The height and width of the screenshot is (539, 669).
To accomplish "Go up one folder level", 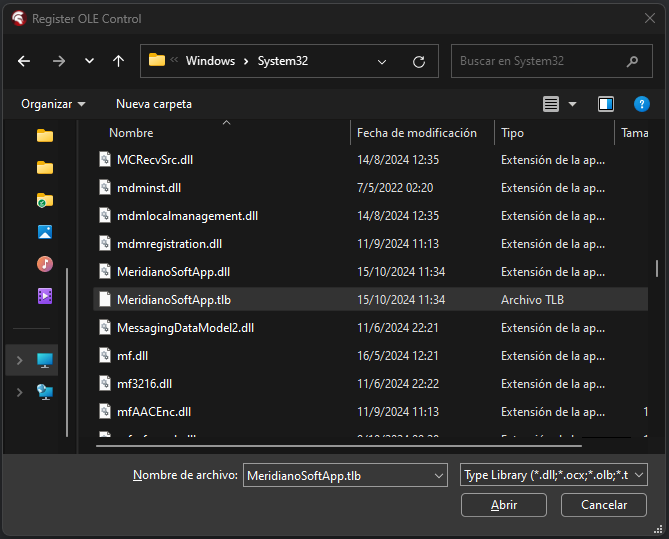I will click(118, 61).
